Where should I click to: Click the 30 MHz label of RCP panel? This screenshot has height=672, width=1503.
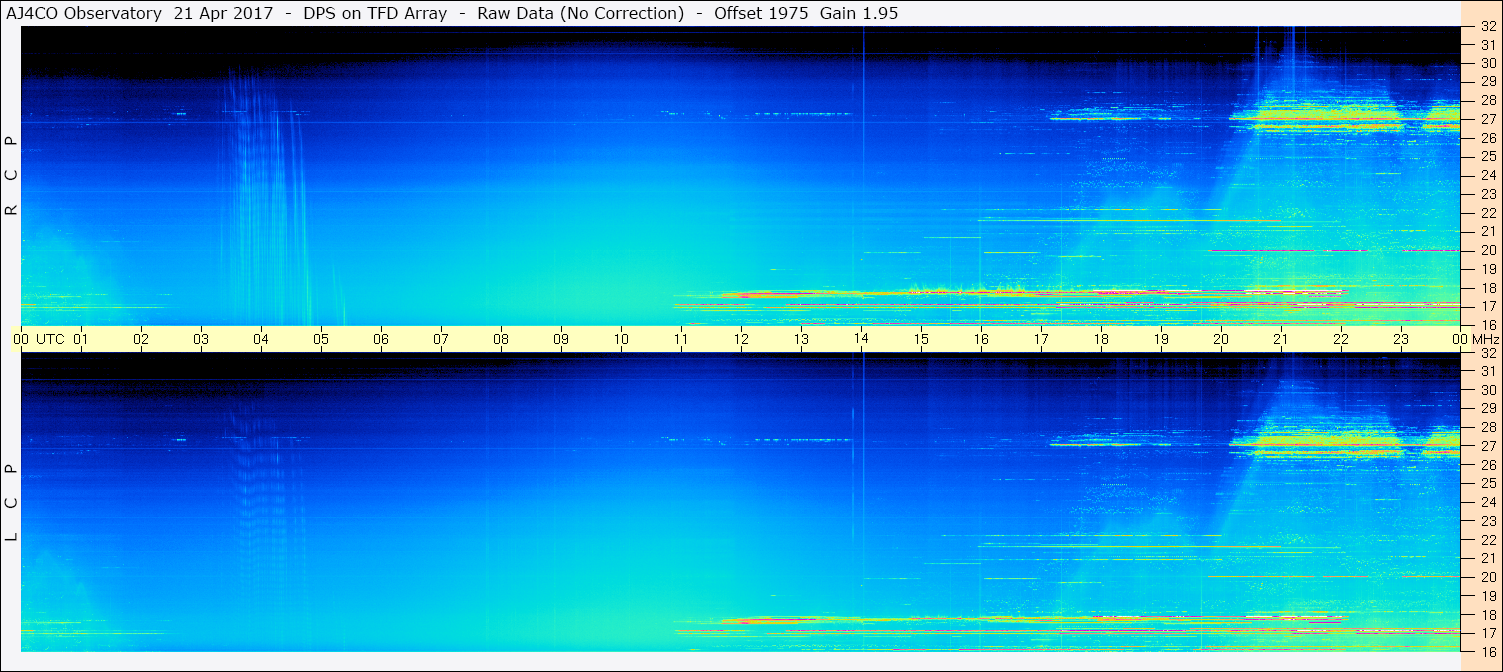(1488, 63)
